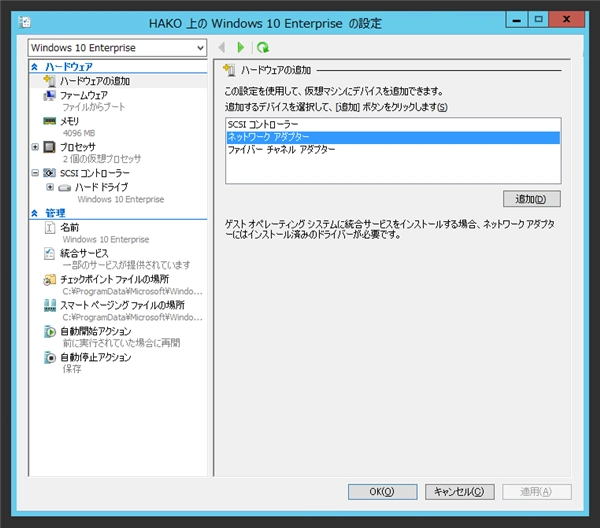Image resolution: width=600 pixels, height=528 pixels.
Task: Click the 4096 MB memory value text
Action: 79,133
